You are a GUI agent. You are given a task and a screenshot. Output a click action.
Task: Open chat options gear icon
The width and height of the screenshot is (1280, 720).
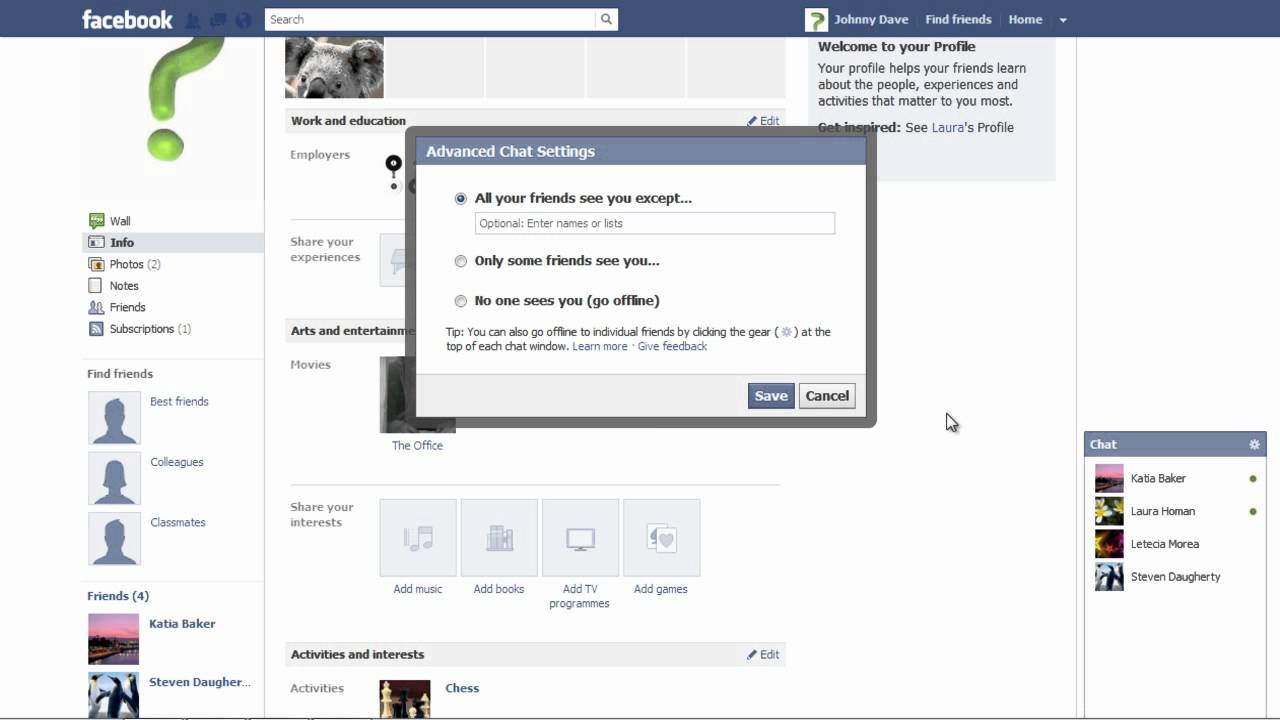pyautogui.click(x=1255, y=444)
